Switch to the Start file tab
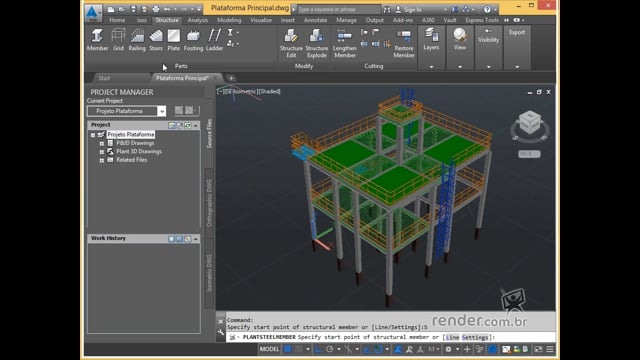The height and width of the screenshot is (360, 640). (x=104, y=78)
